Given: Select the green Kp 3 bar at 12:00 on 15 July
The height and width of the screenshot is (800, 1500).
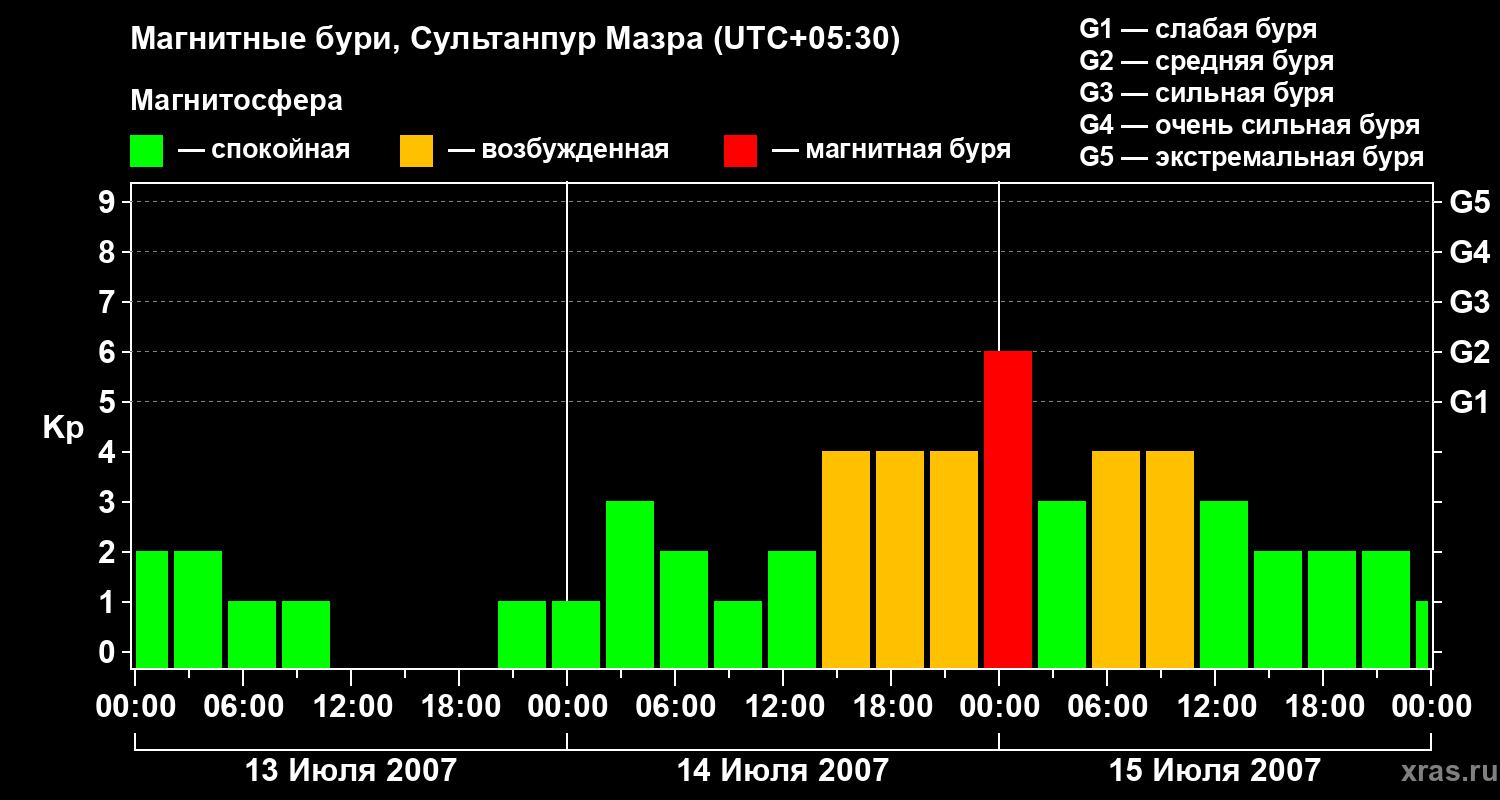Looking at the screenshot, I should [x=1224, y=585].
